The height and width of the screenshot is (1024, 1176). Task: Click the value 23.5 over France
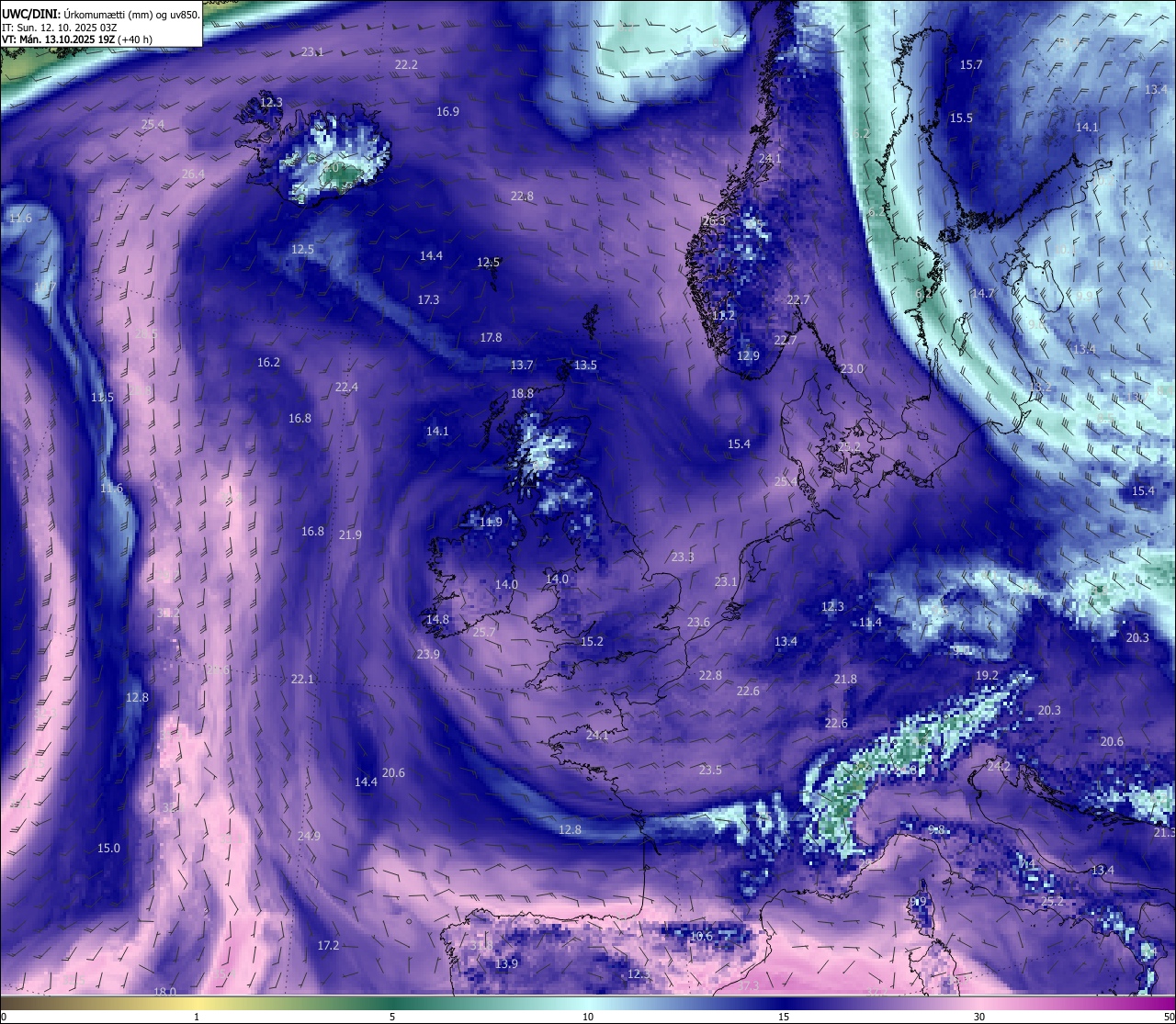pyautogui.click(x=710, y=770)
